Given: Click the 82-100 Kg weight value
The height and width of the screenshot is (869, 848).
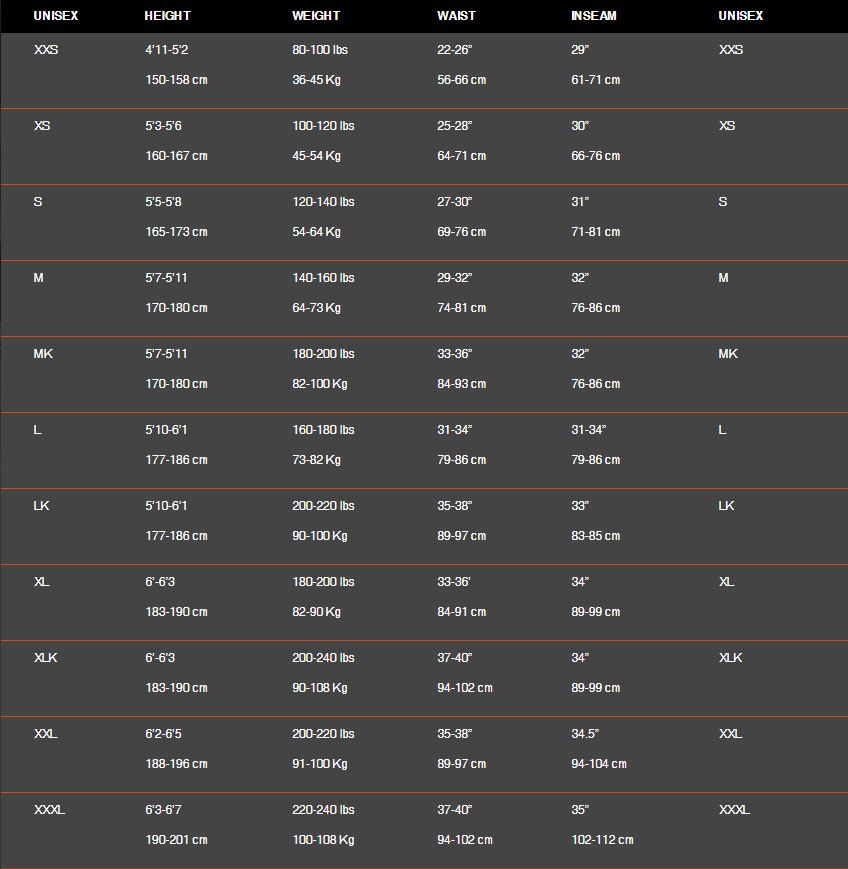Looking at the screenshot, I should point(320,384).
